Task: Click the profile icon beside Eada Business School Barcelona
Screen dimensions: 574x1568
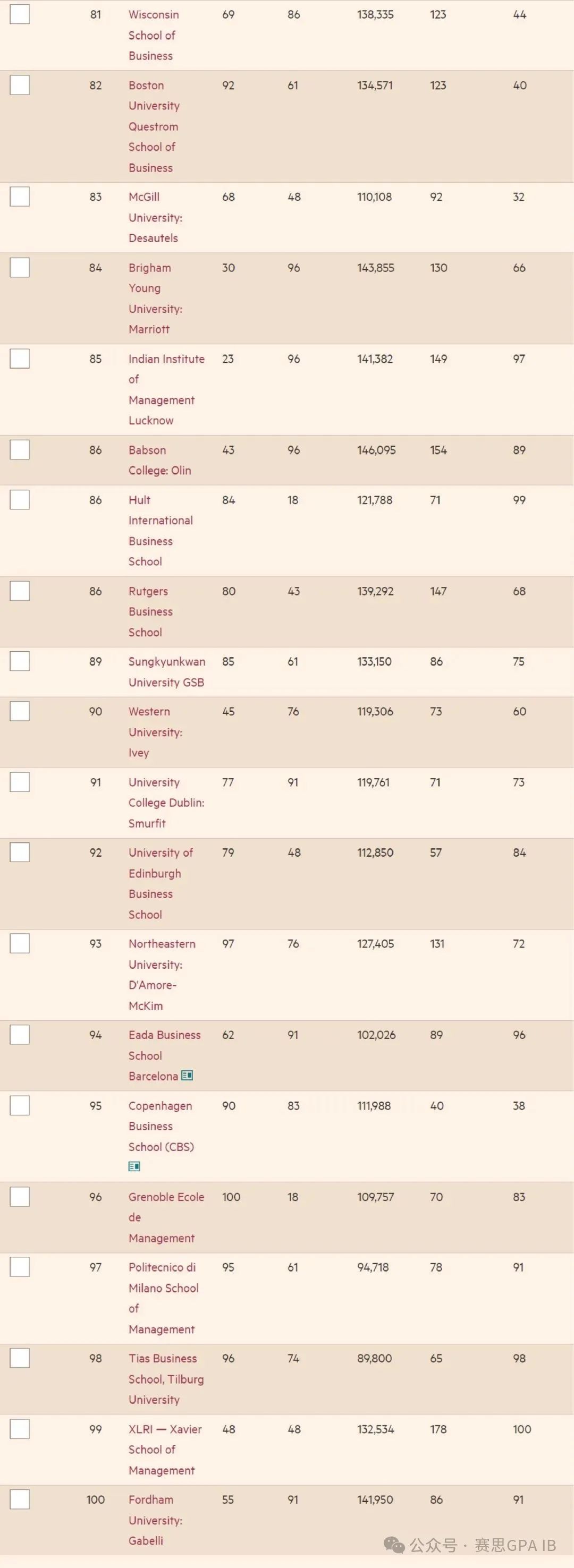Action: (x=187, y=1076)
